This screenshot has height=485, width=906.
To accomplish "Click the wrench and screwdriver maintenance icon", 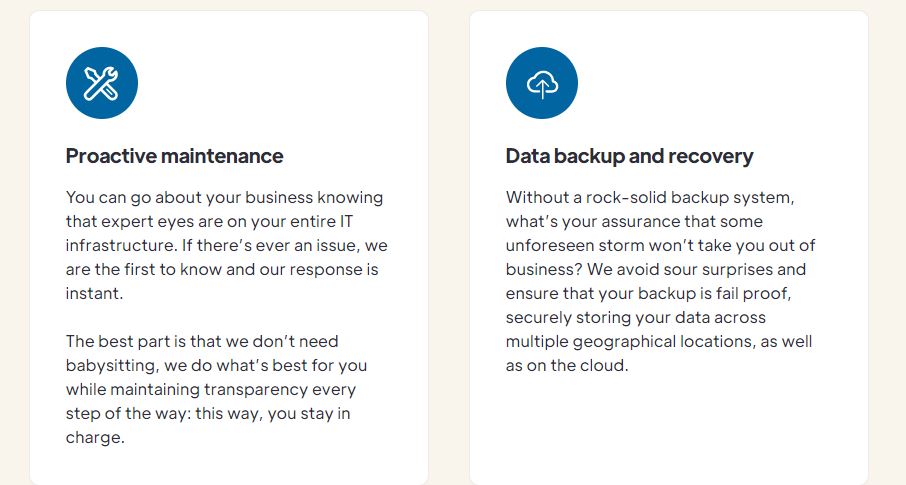I will click(101, 84).
